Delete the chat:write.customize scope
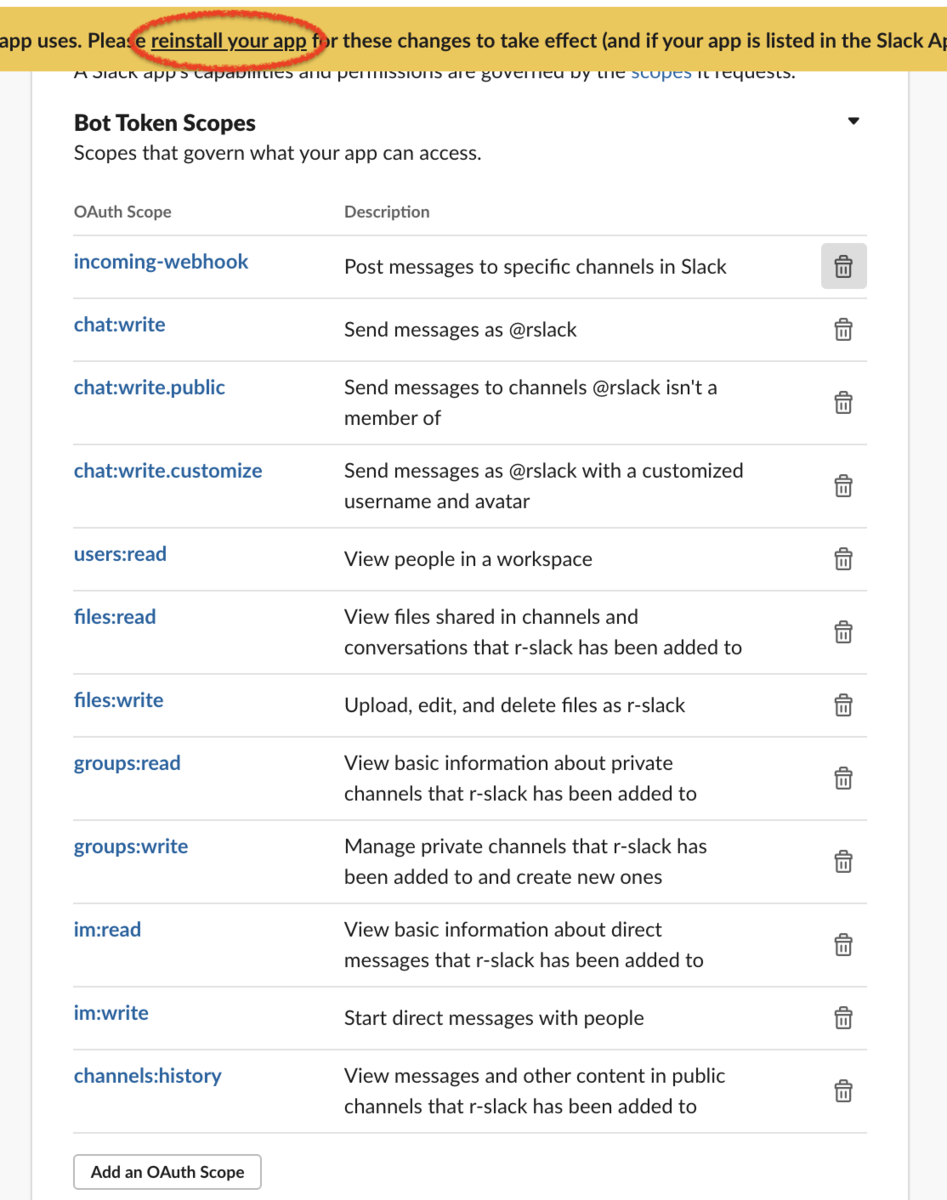The image size is (947, 1200). pyautogui.click(x=843, y=486)
